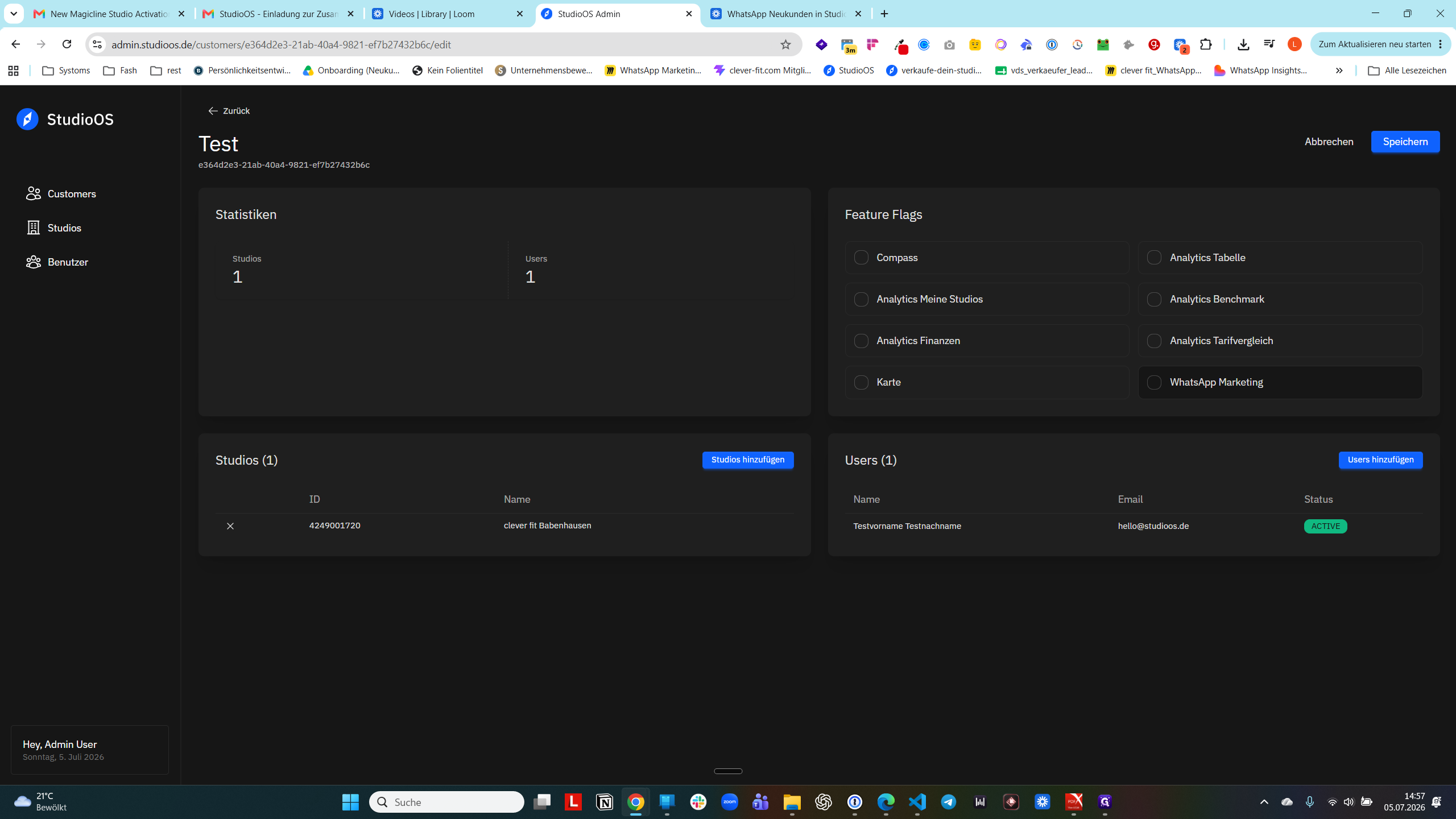1456x819 pixels.
Task: Switch to WhatsApp Neukunden browser tab
Action: 787,14
